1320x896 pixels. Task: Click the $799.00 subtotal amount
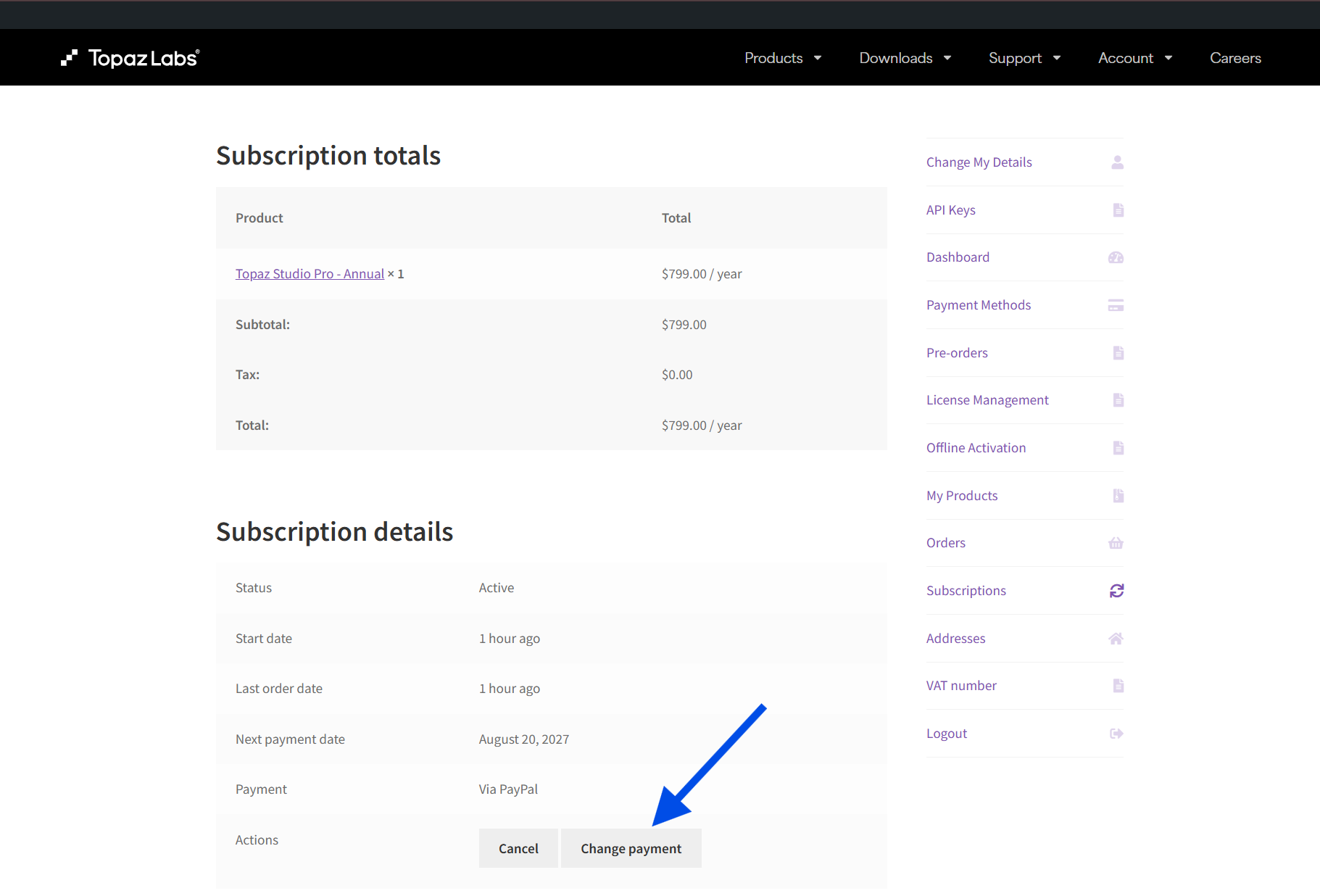click(684, 325)
